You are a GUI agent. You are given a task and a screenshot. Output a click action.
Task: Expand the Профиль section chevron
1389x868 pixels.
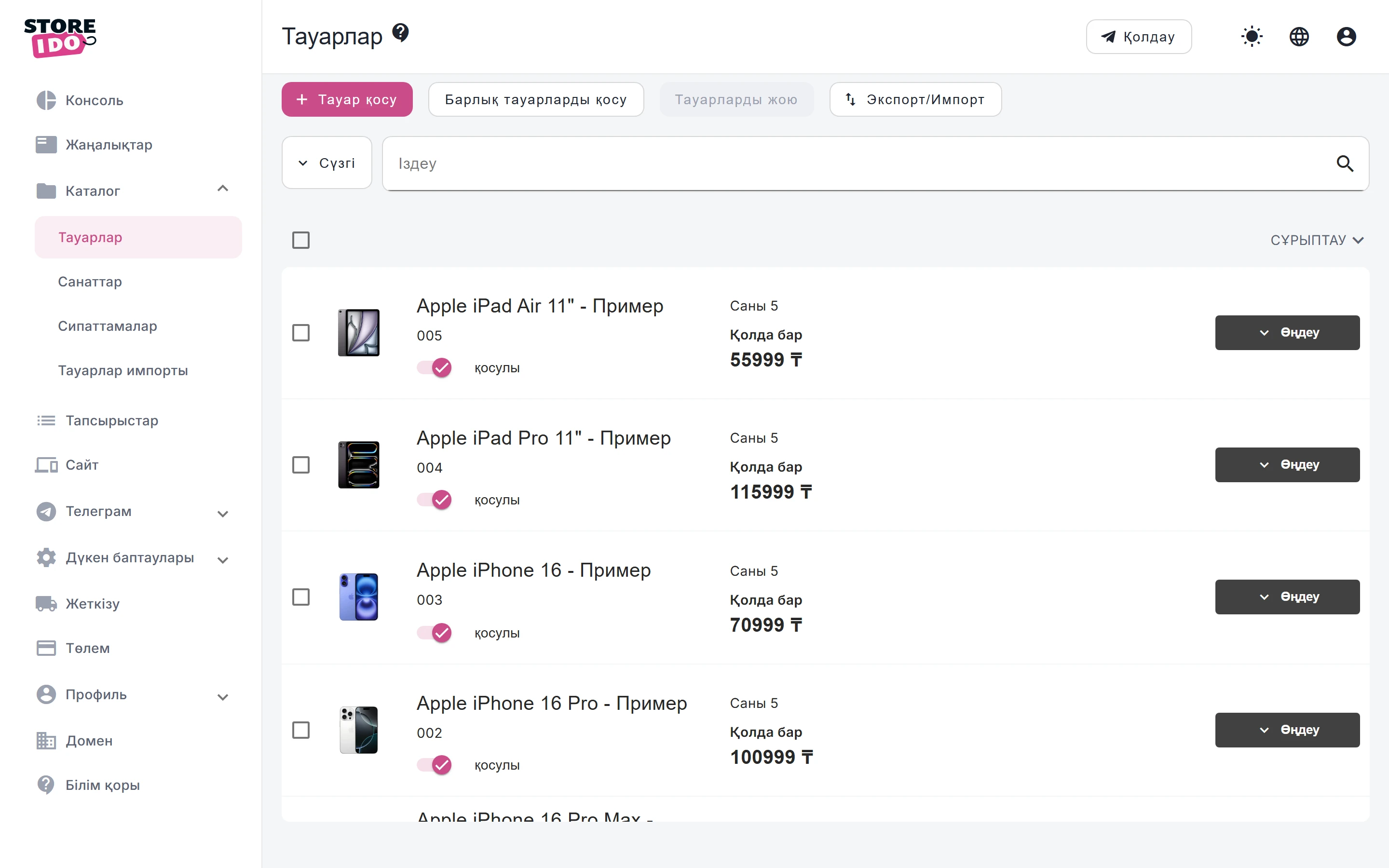click(x=223, y=697)
